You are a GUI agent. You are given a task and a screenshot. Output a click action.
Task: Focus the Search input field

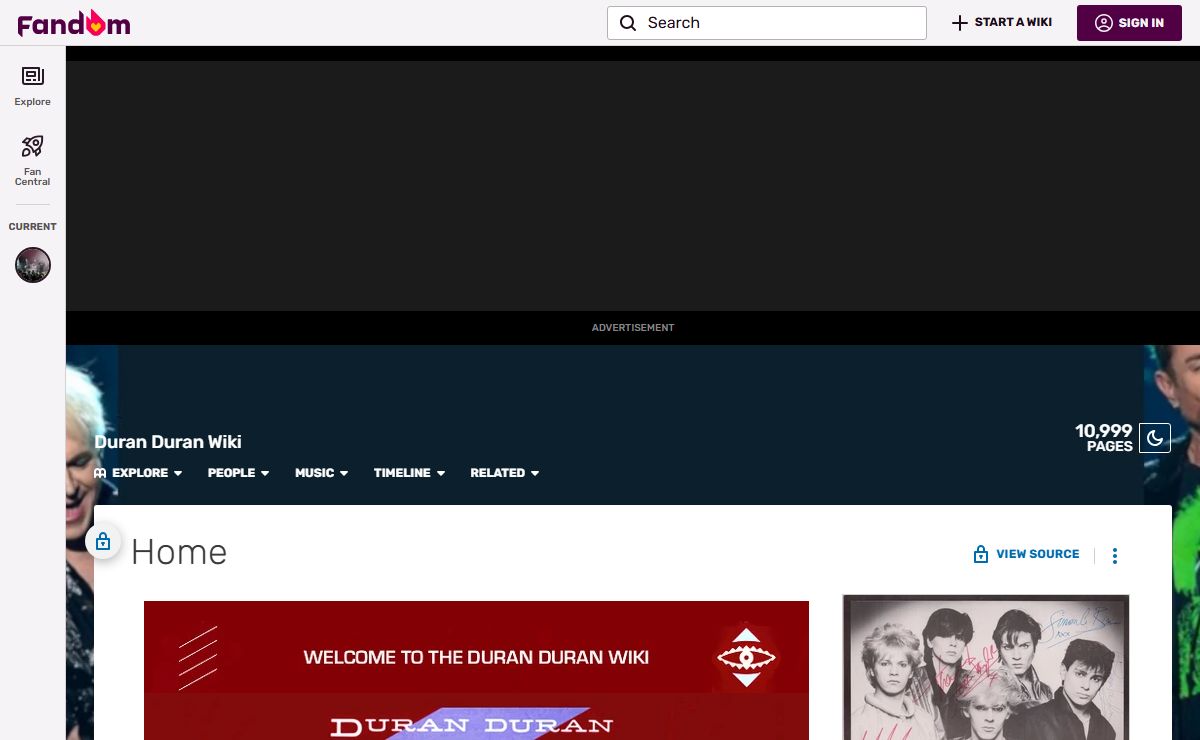tap(767, 23)
